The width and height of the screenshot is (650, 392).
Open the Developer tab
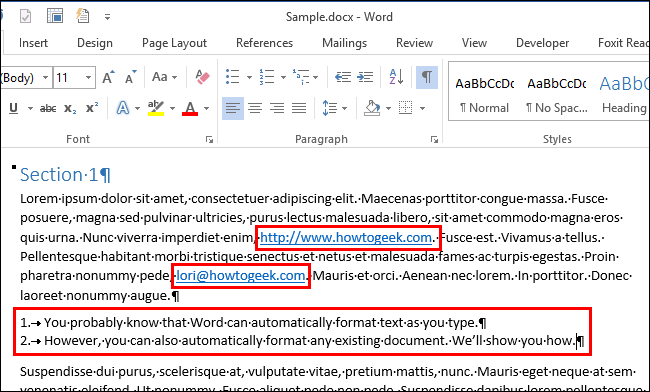click(x=543, y=43)
